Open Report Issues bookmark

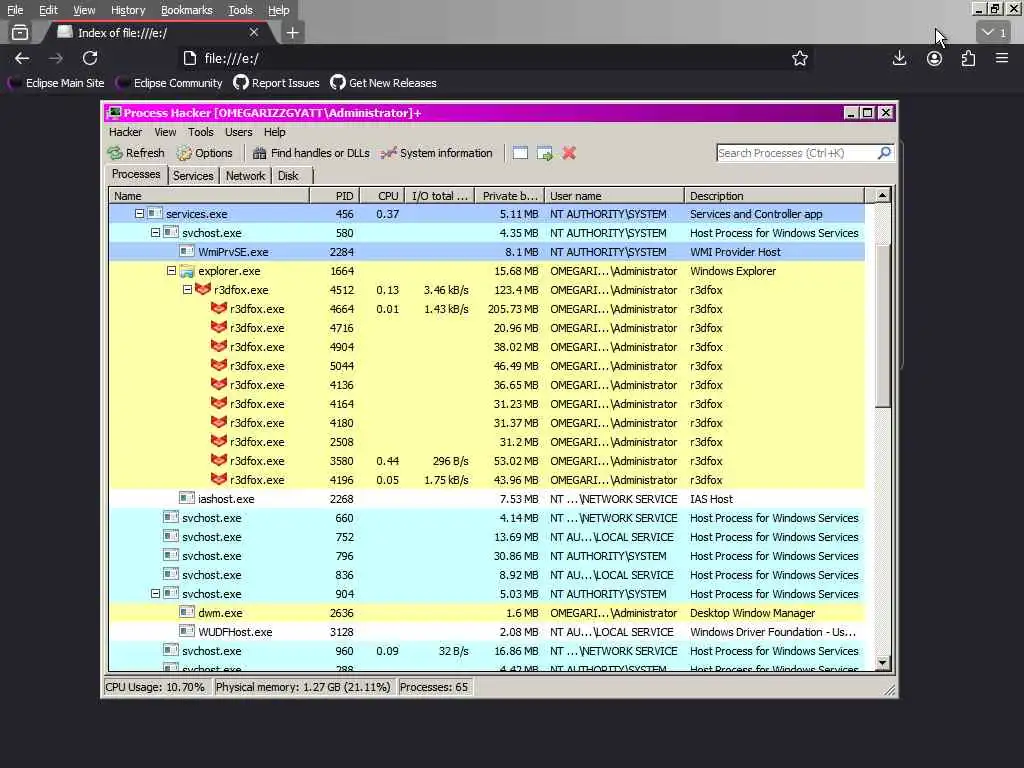point(276,83)
